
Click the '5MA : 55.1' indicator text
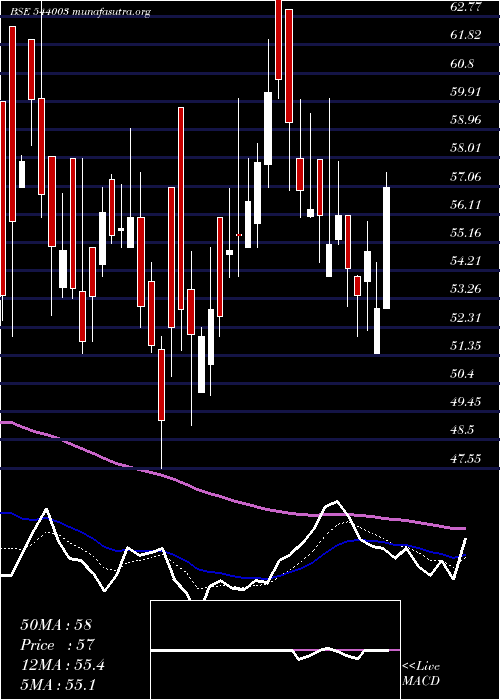(x=58, y=684)
